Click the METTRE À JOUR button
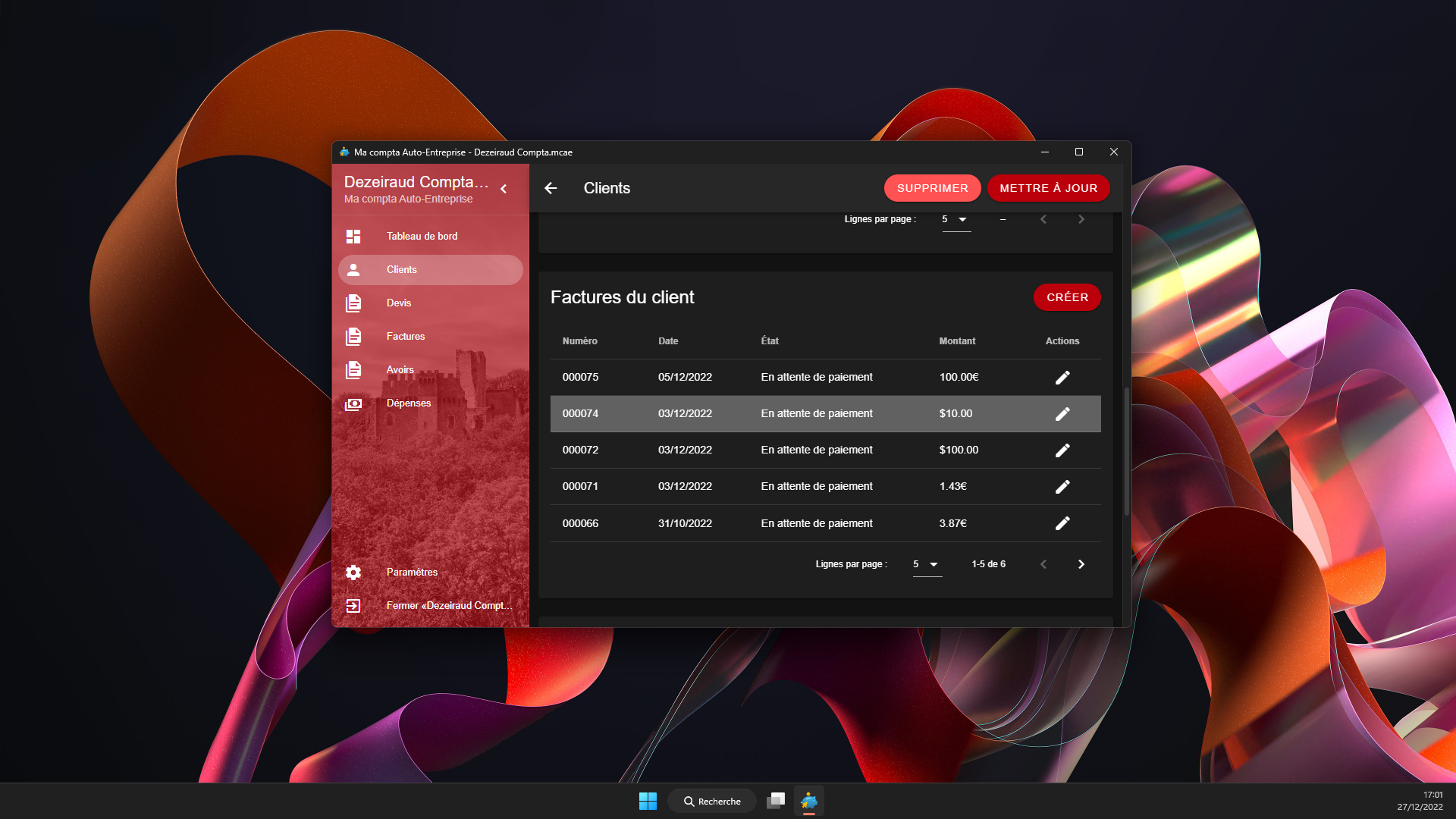The height and width of the screenshot is (819, 1456). coord(1048,188)
